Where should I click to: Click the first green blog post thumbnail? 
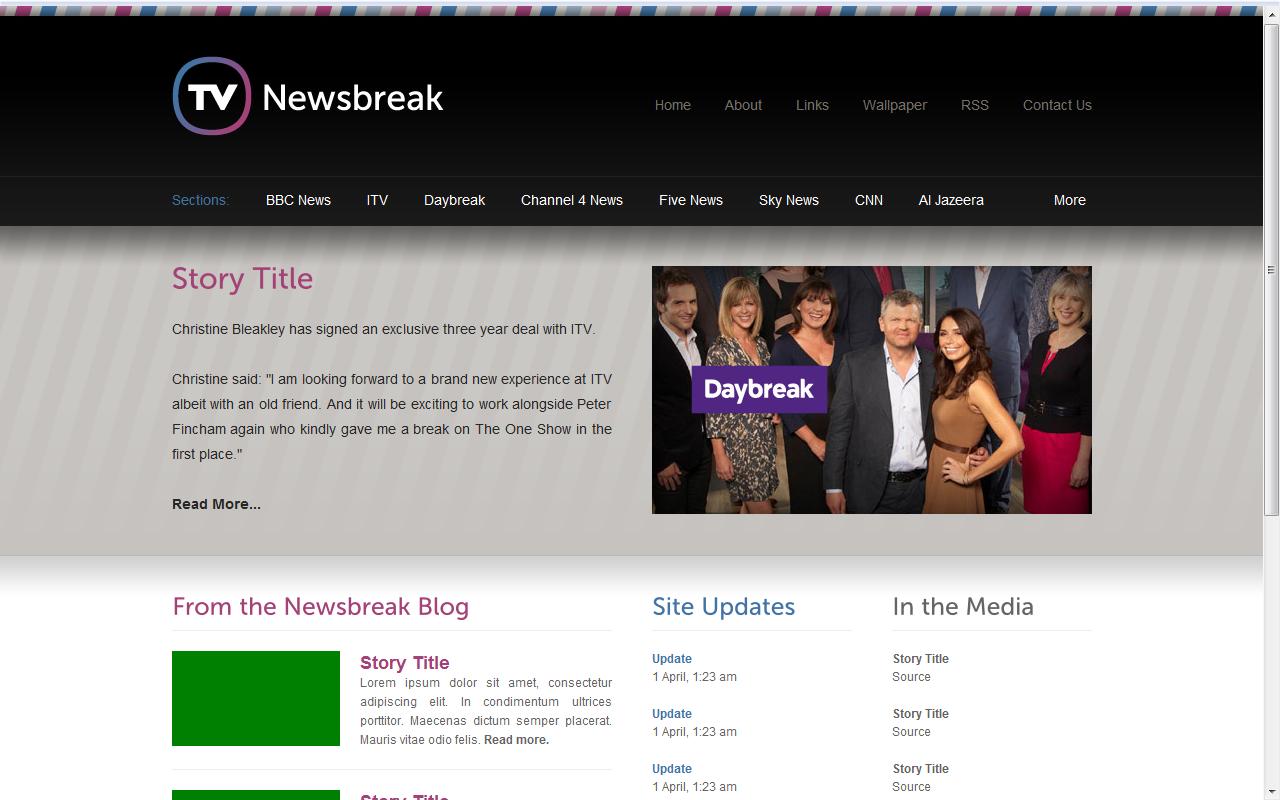[x=256, y=698]
